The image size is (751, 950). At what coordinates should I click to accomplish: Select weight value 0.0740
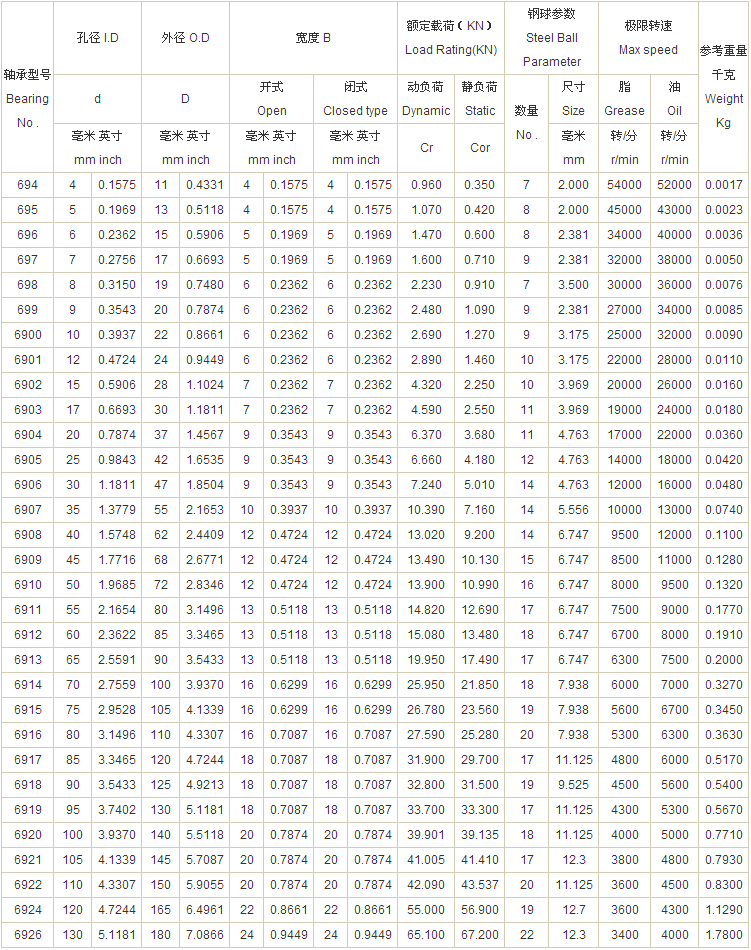coord(723,510)
